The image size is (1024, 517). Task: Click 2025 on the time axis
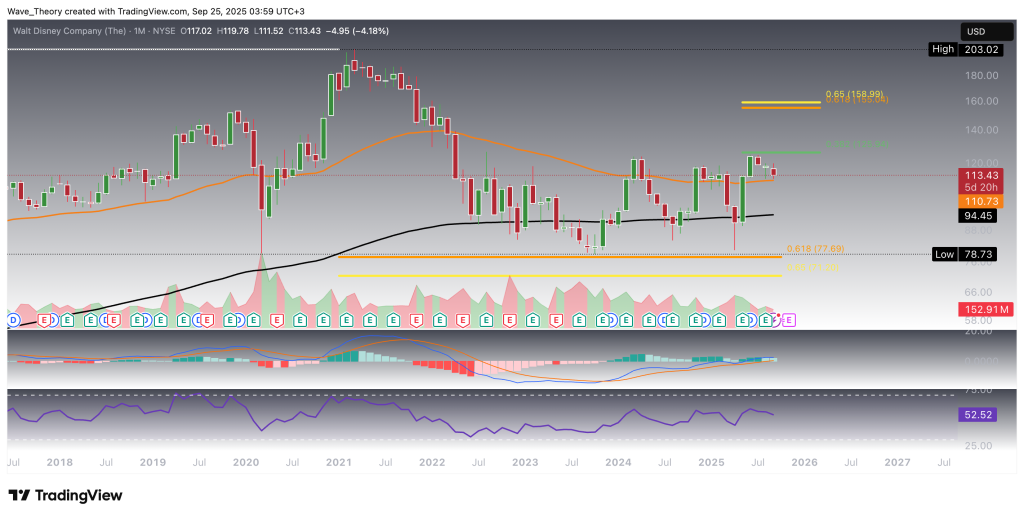point(711,462)
